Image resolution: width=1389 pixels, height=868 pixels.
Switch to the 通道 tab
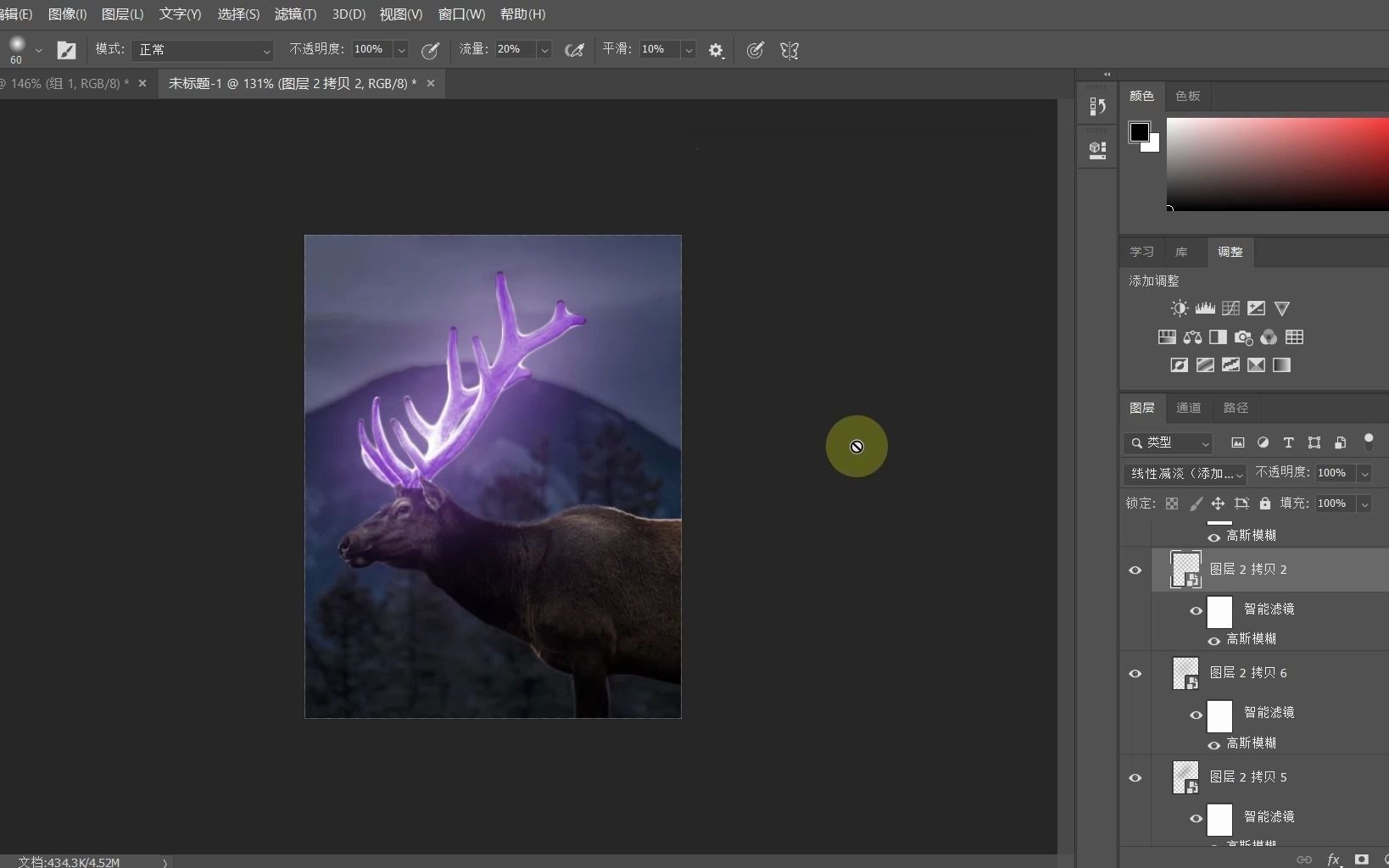click(x=1188, y=408)
